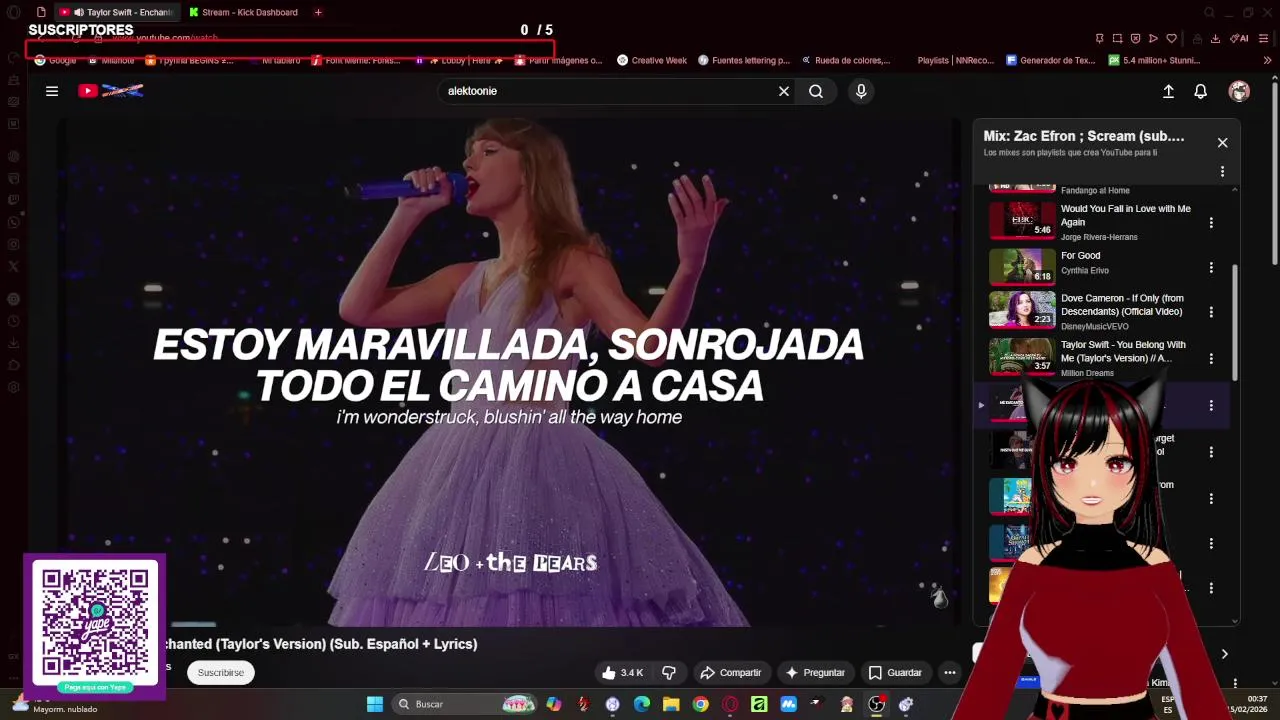1280x720 pixels.
Task: Open the YouTube guide hamburger menu
Action: pos(52,91)
